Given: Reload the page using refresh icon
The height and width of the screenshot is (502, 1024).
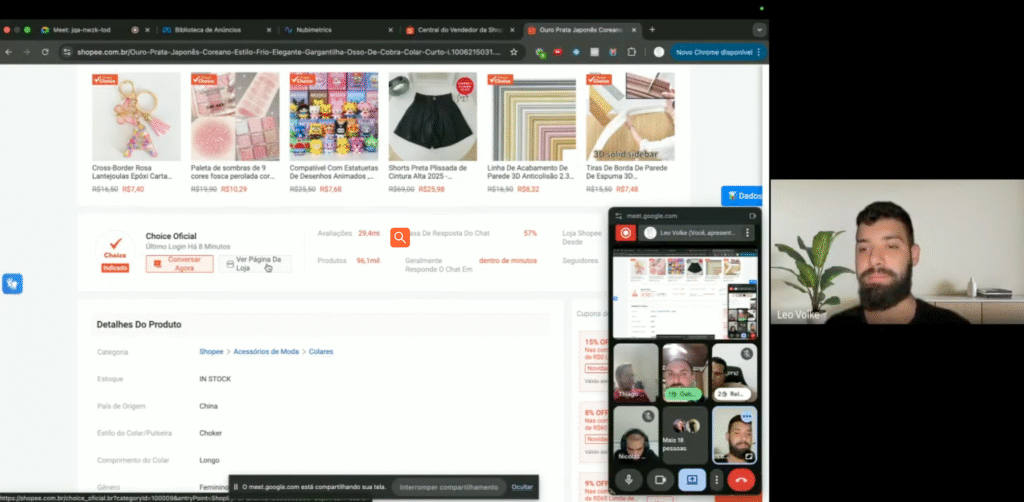Looking at the screenshot, I should coord(45,52).
